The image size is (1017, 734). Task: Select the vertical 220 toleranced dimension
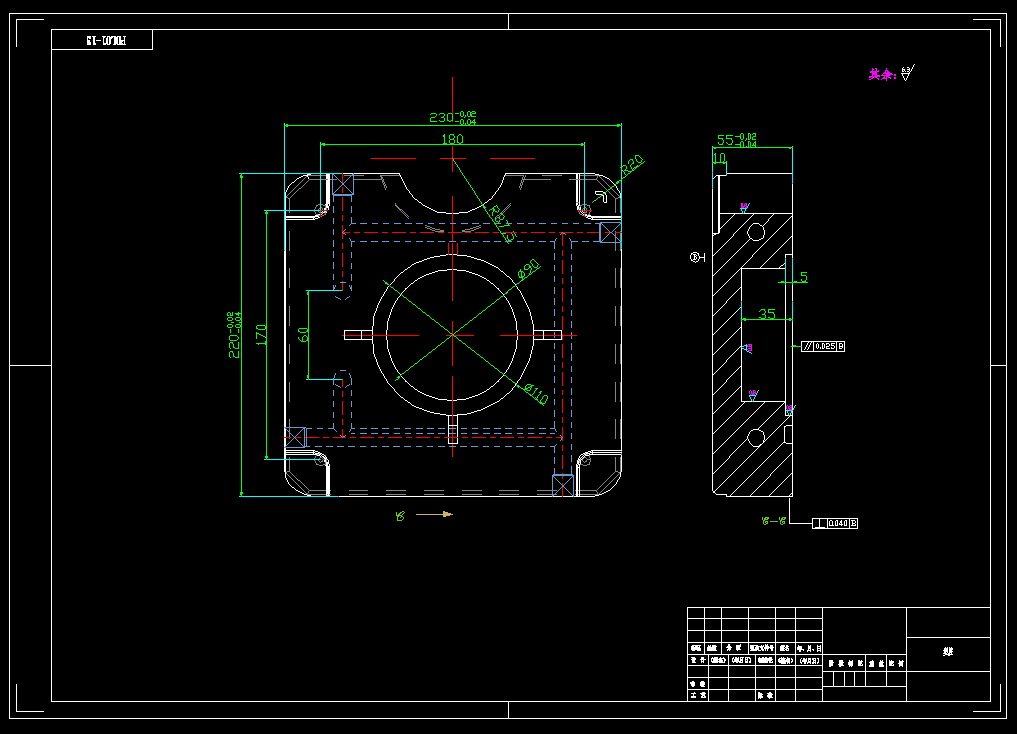tap(234, 335)
